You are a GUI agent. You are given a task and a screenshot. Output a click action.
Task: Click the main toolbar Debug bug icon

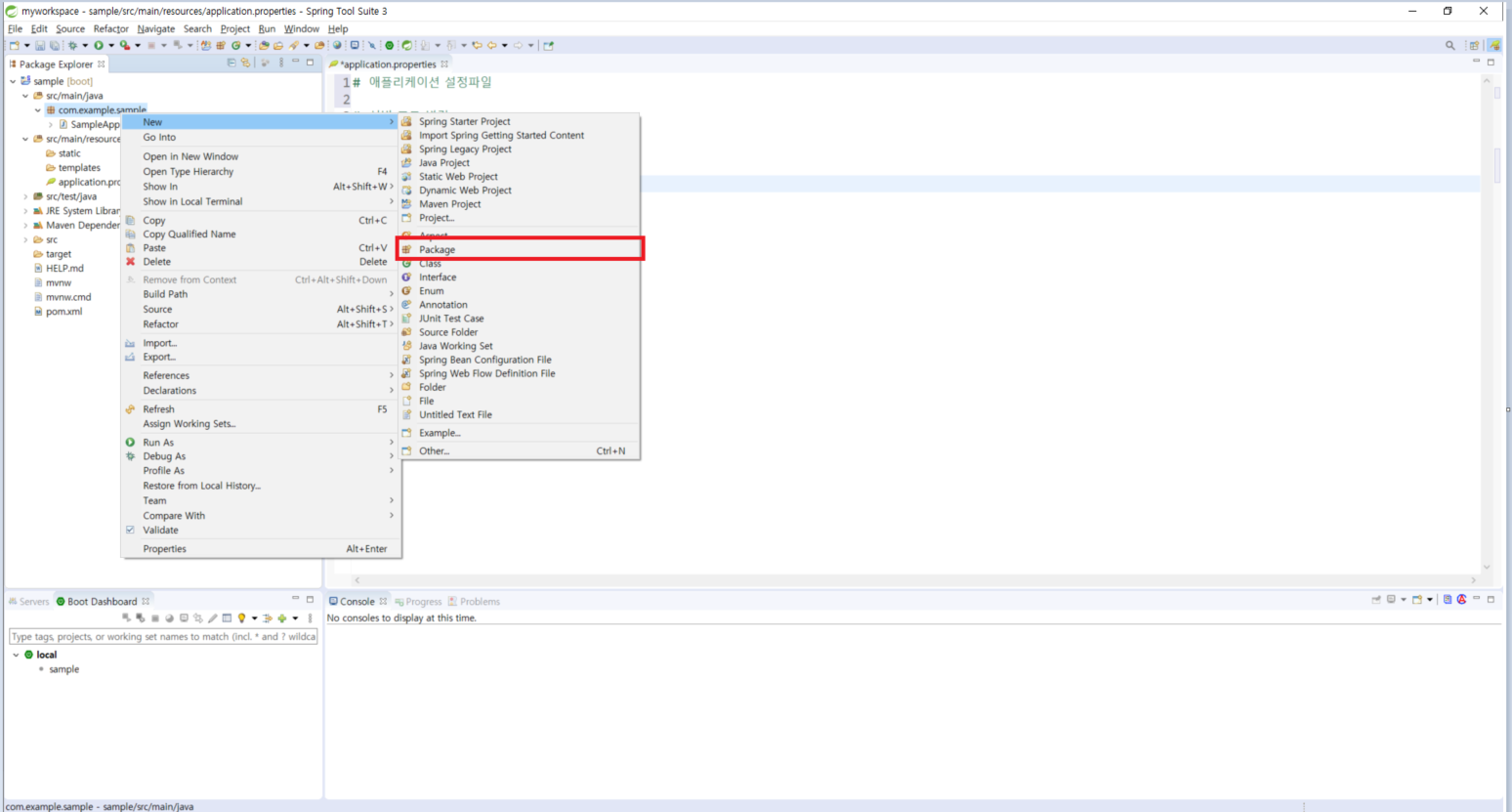coord(72,45)
